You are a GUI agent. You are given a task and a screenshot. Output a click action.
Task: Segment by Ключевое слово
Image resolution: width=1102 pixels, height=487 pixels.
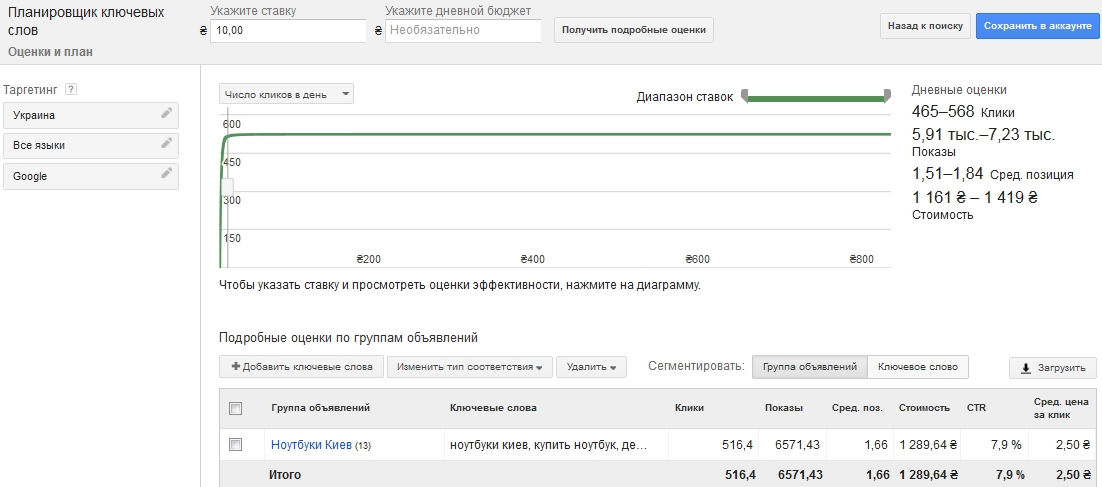(x=917, y=367)
